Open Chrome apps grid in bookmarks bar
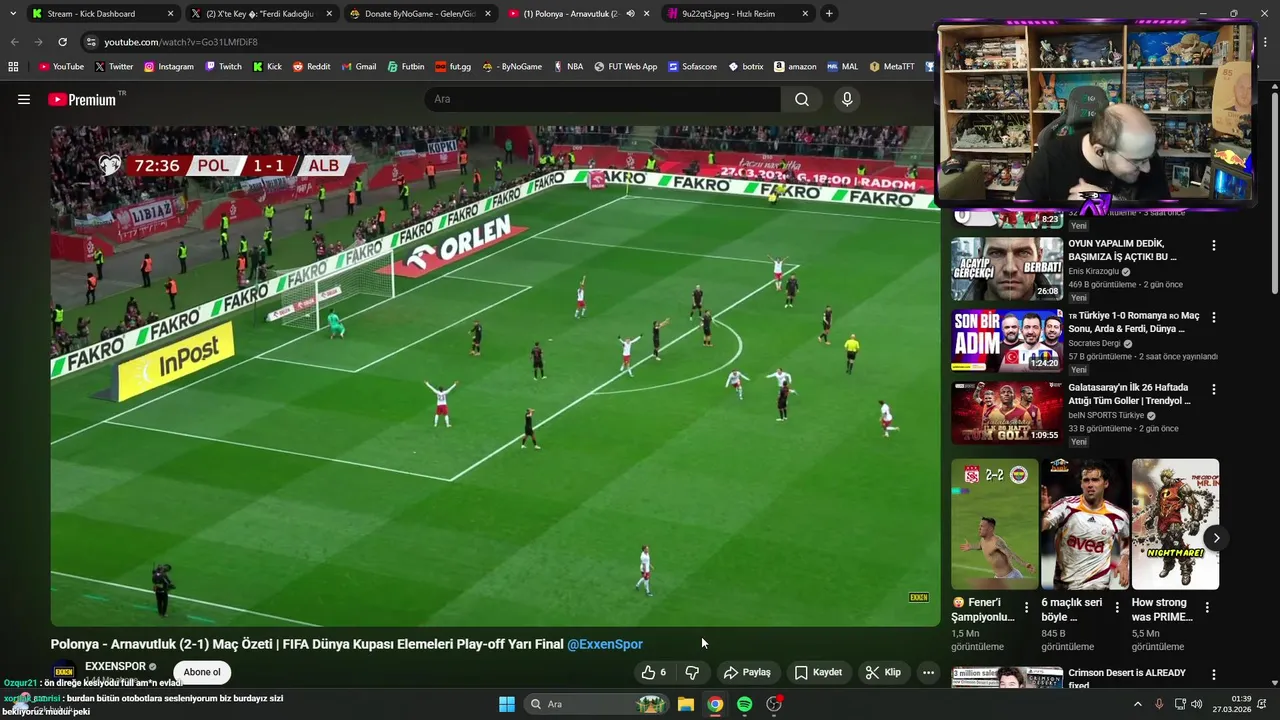Image resolution: width=1280 pixels, height=720 pixels. 13,67
